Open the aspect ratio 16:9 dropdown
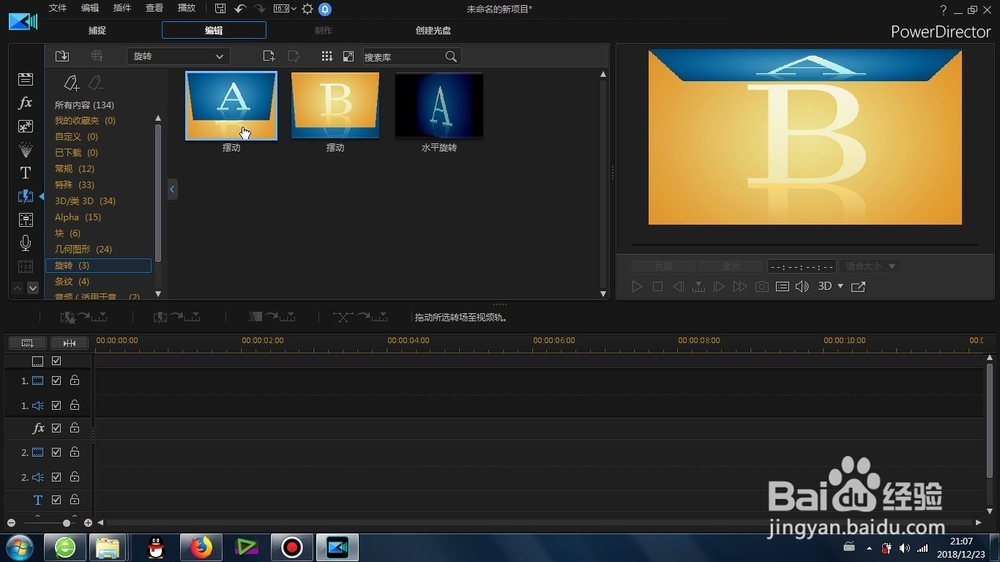This screenshot has width=1000, height=562. (285, 9)
